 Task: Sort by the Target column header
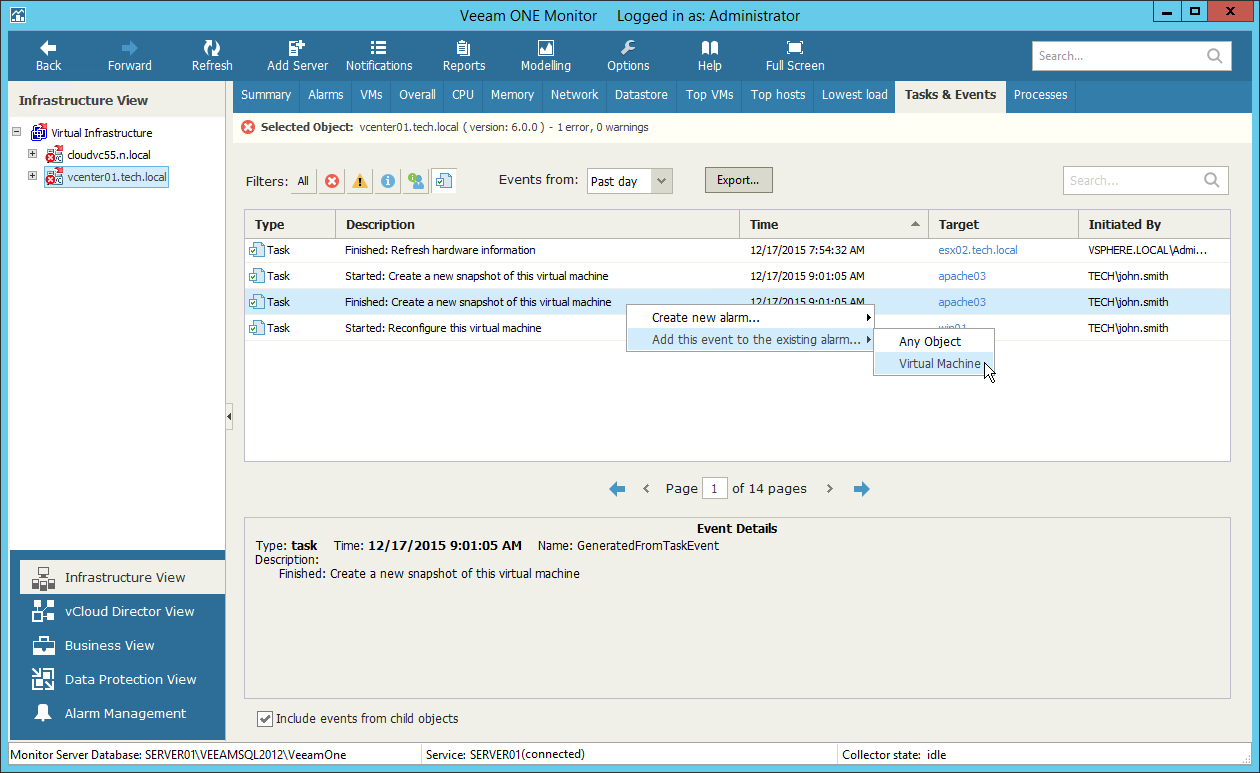click(x=1004, y=225)
